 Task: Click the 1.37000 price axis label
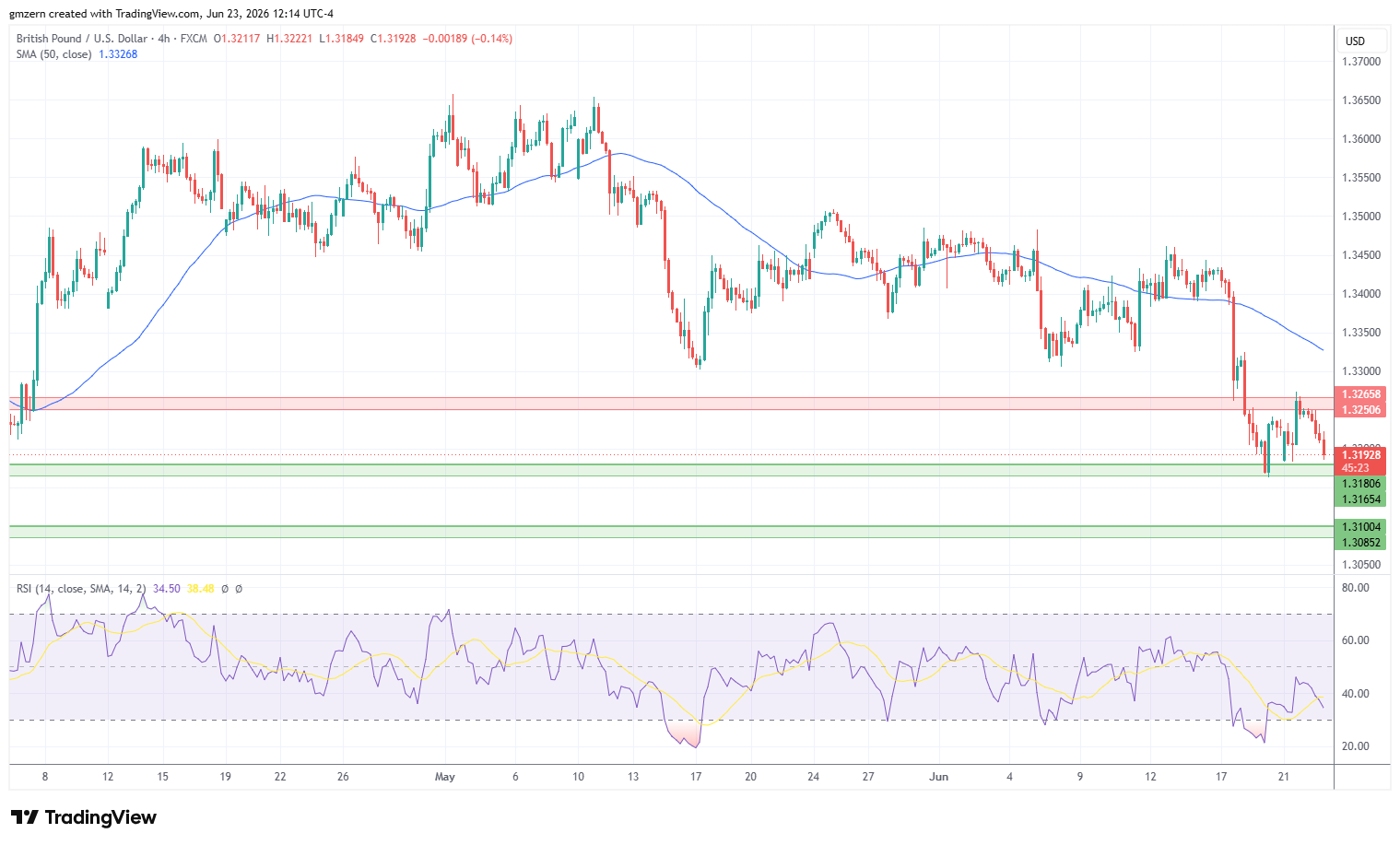1361,62
